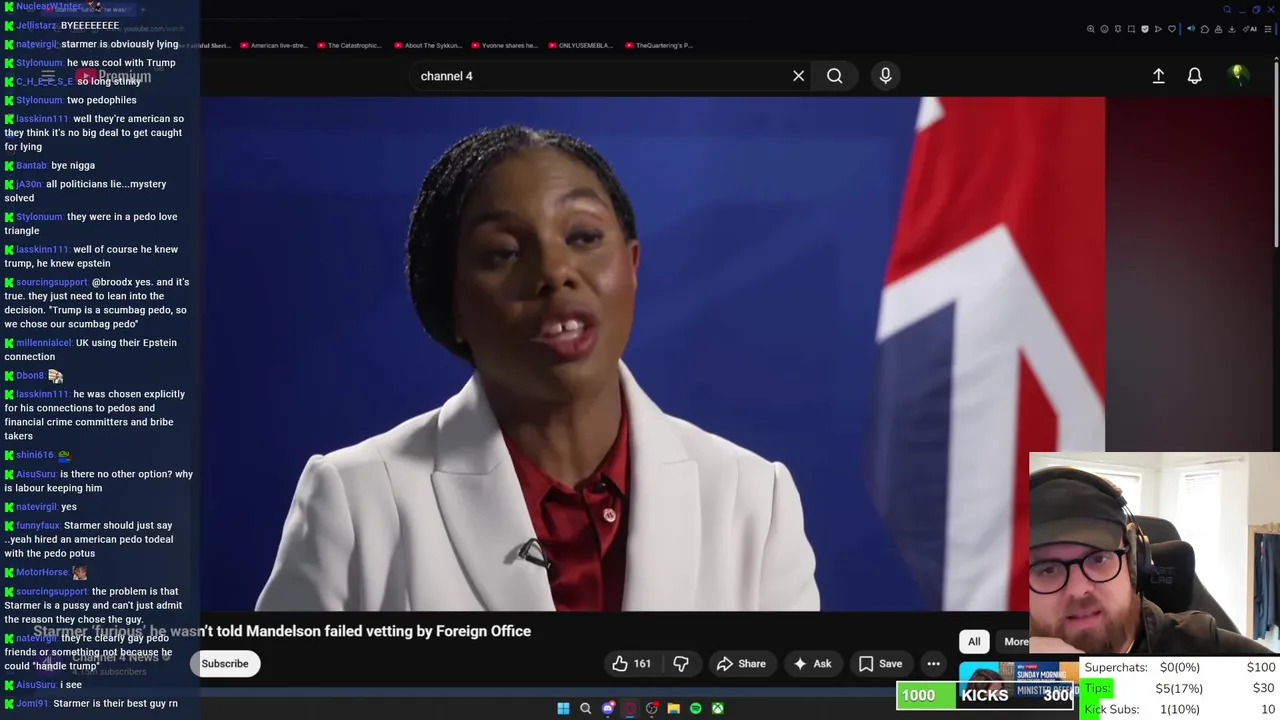1280x720 pixels.
Task: Click chat username 'millennialcel'
Action: point(43,343)
